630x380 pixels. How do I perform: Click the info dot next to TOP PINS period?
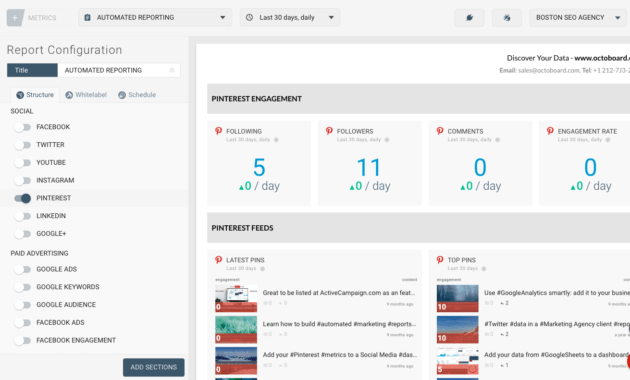coord(484,269)
